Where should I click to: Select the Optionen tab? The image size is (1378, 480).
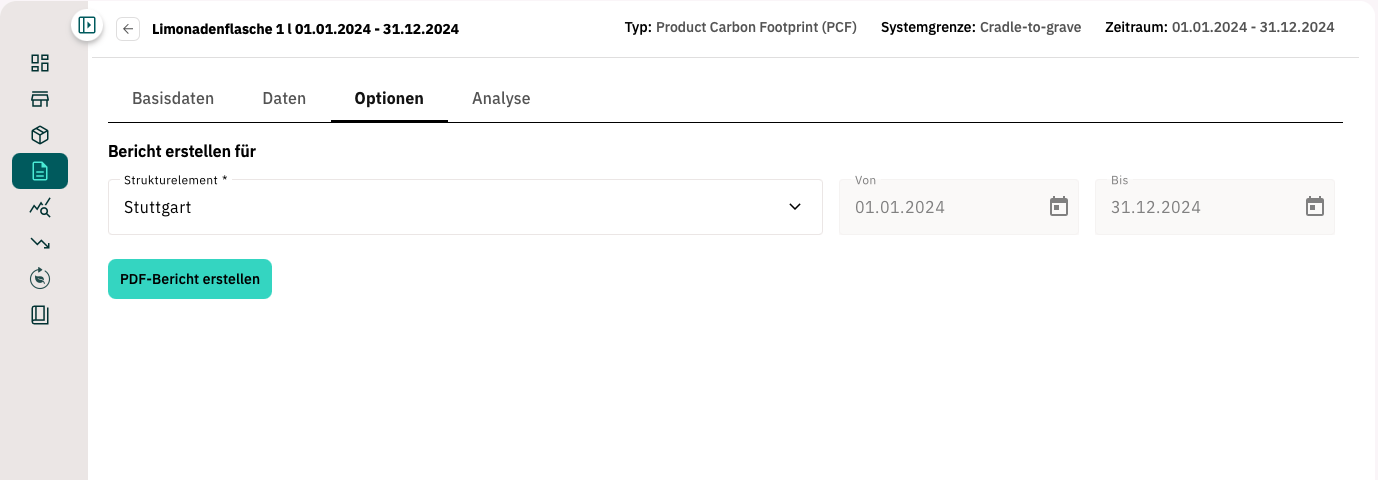click(389, 98)
